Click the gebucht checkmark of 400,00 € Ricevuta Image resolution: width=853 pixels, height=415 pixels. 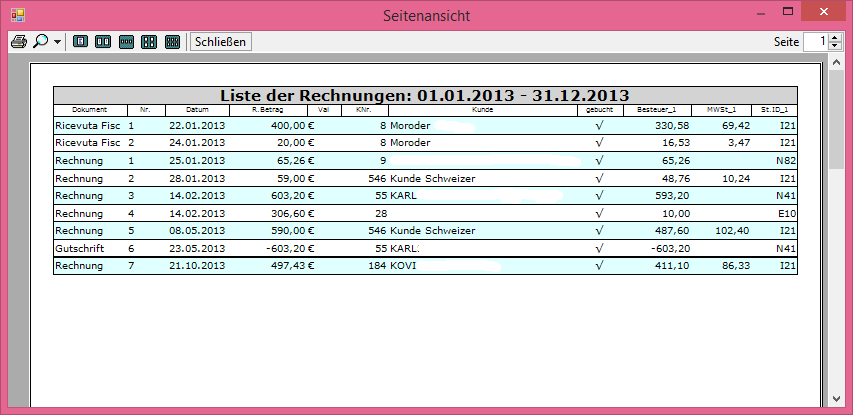pos(599,126)
